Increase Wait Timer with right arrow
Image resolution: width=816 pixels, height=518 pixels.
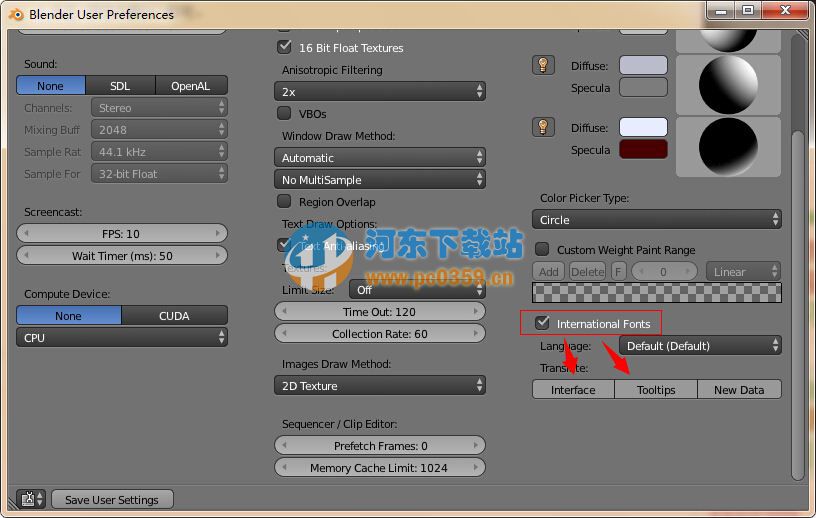218,255
